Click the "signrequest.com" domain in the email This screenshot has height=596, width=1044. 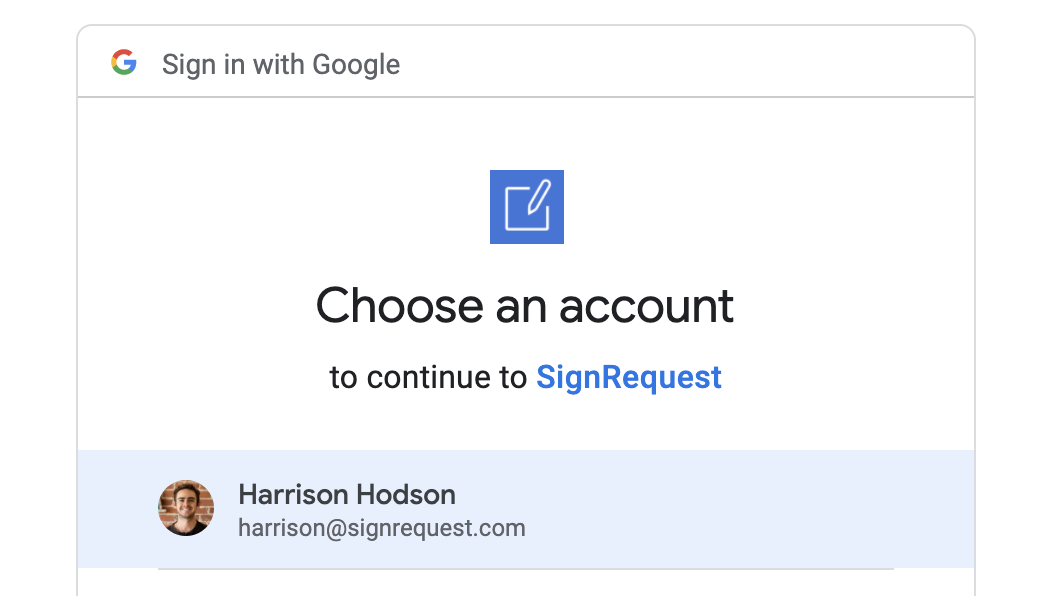437,528
